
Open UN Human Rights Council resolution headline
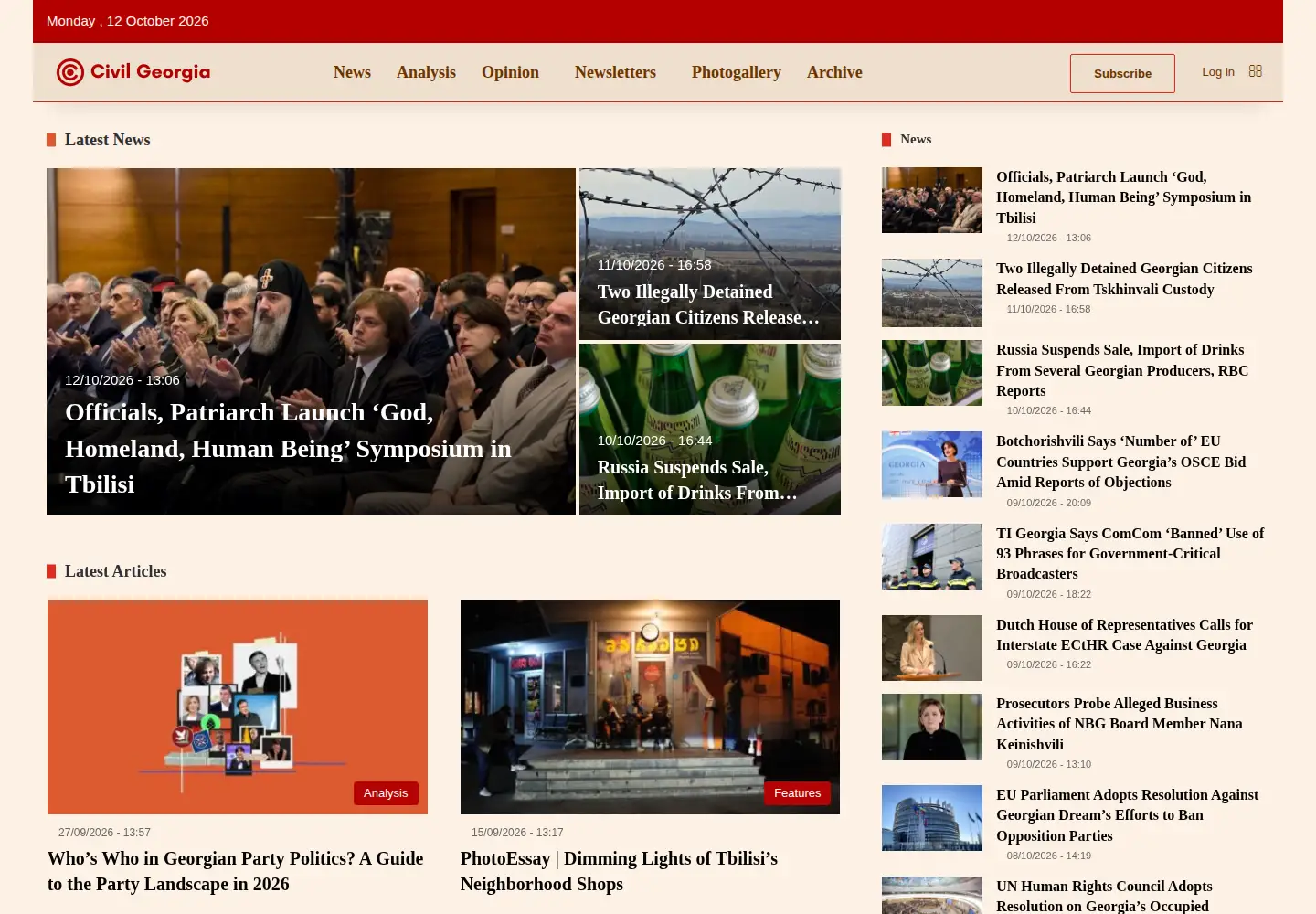(1104, 896)
